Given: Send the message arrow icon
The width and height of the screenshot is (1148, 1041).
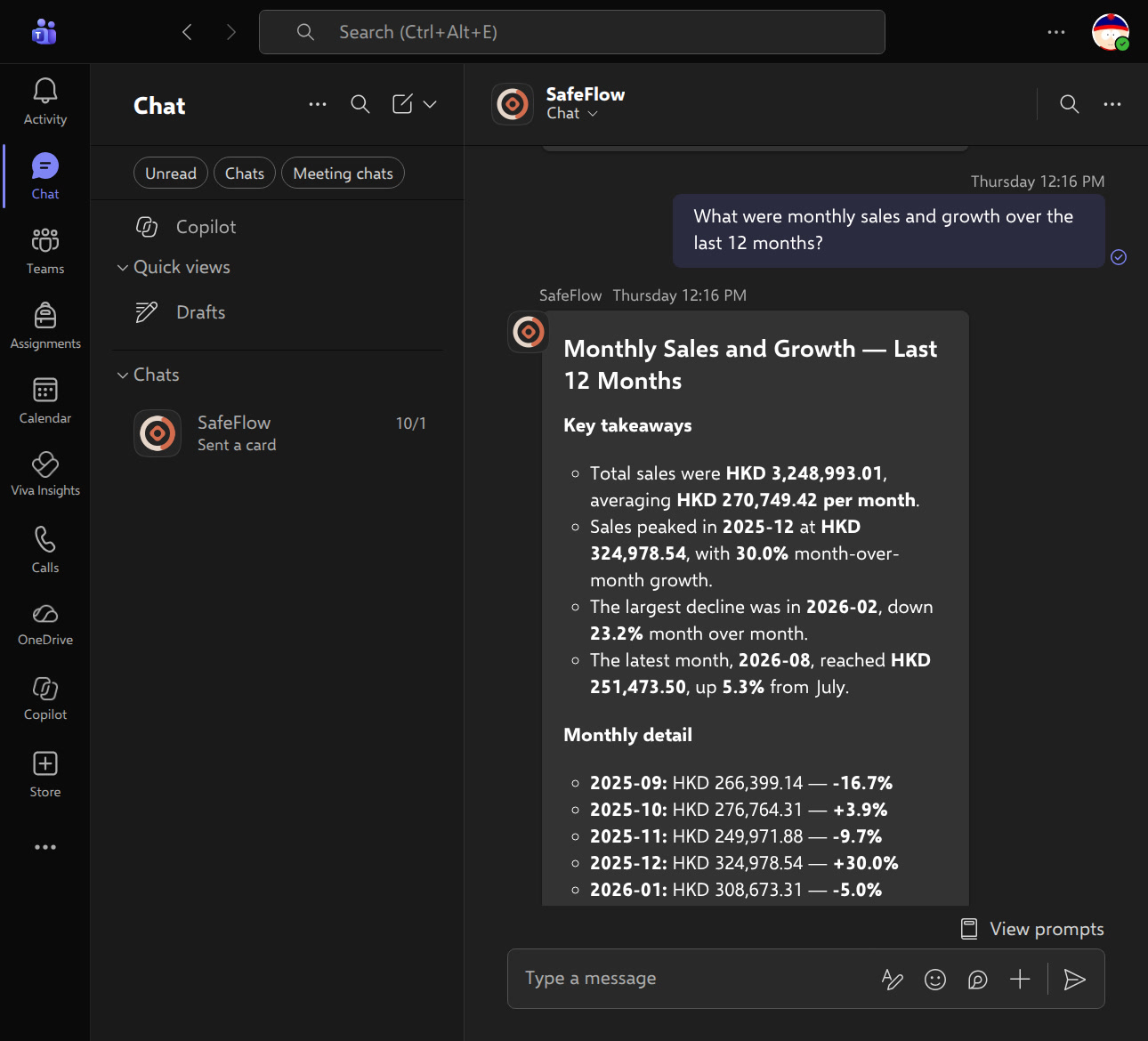Looking at the screenshot, I should 1075,980.
